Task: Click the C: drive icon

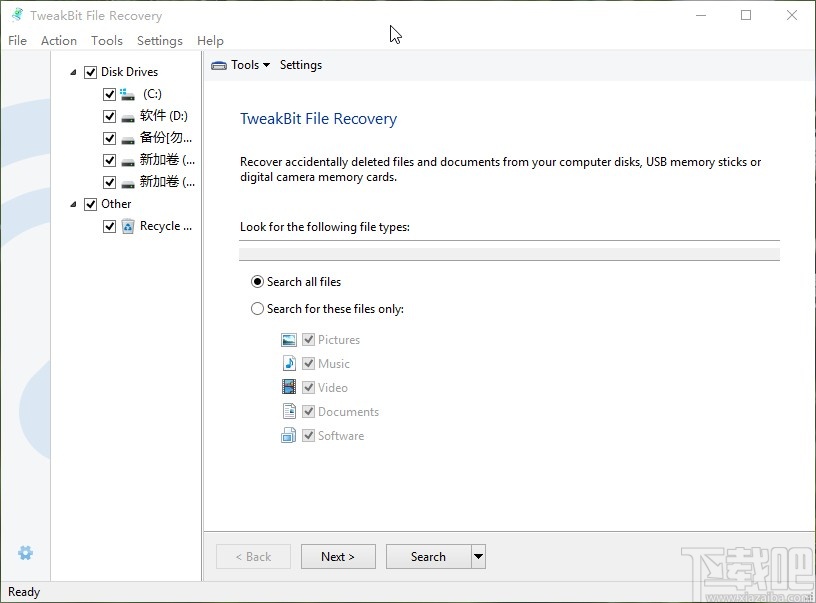Action: (x=128, y=94)
